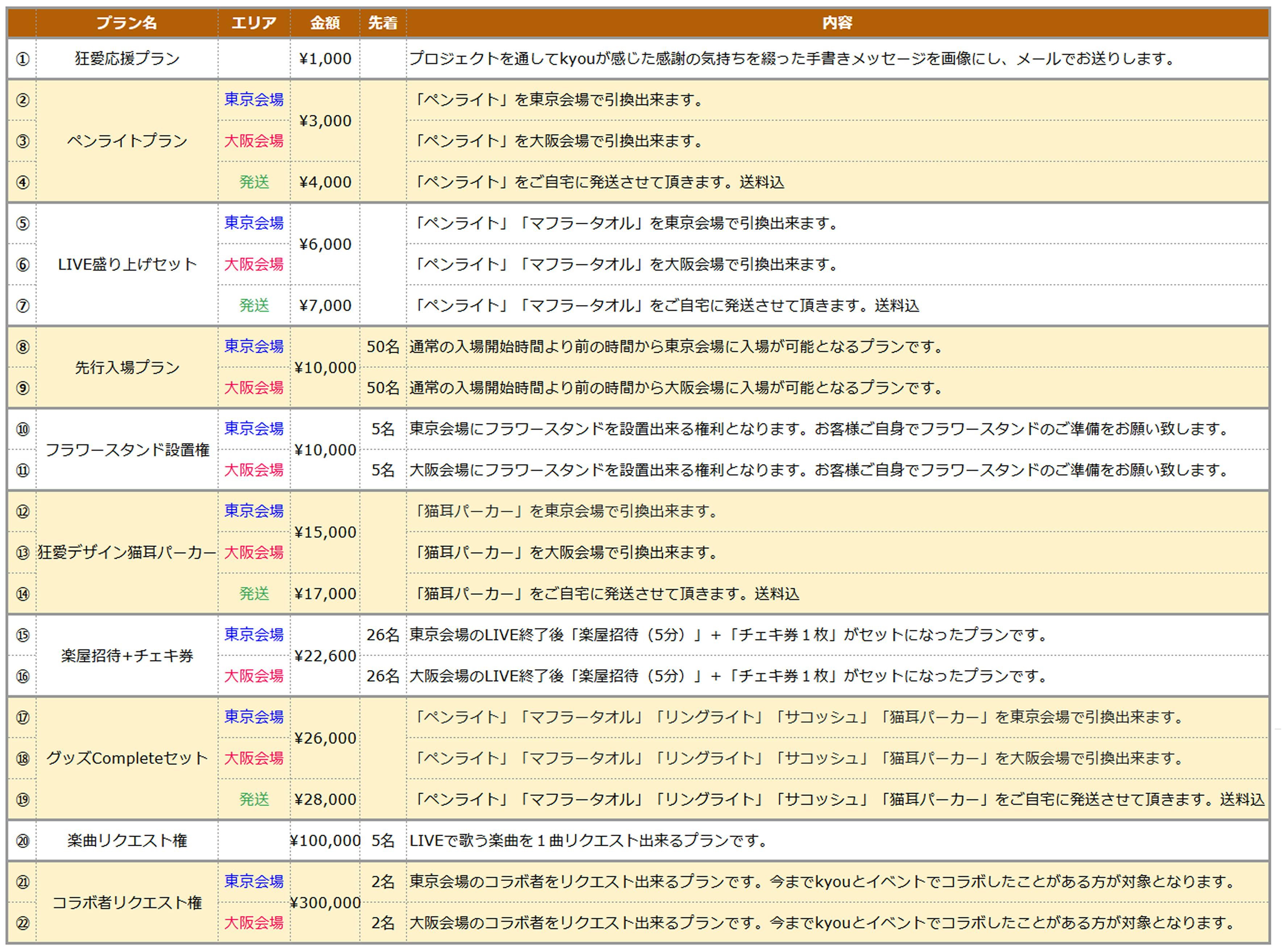The width and height of the screenshot is (1283, 952).
Task: Click 東京会場 in コラボ者リクエスト権 row
Action: pyautogui.click(x=254, y=882)
